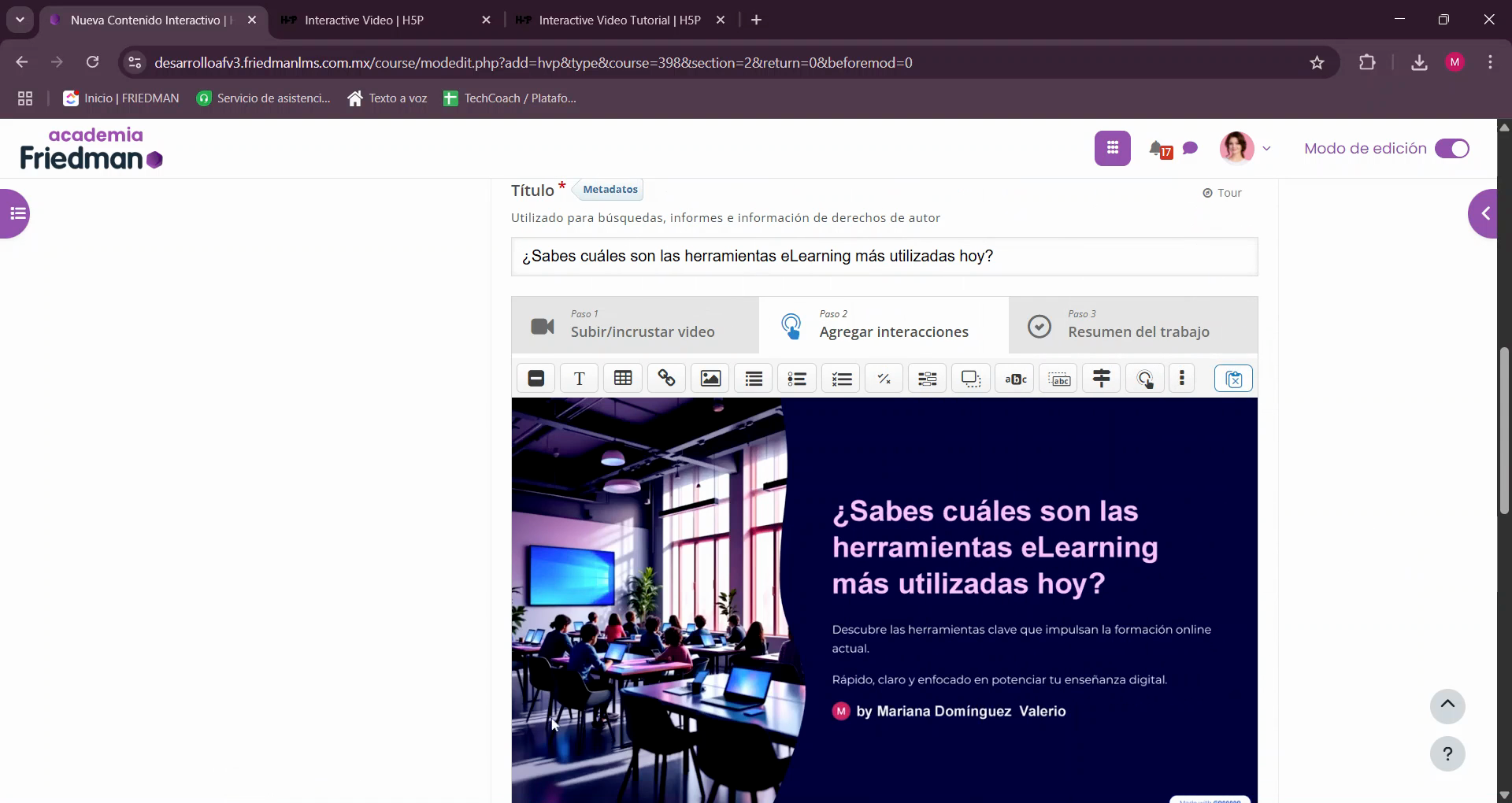Open the right block drawer arrow
This screenshot has width=1512, height=803.
click(1483, 213)
